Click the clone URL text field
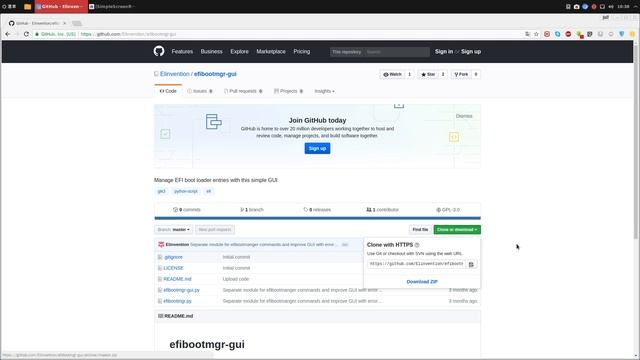The image size is (640, 360). [x=416, y=264]
